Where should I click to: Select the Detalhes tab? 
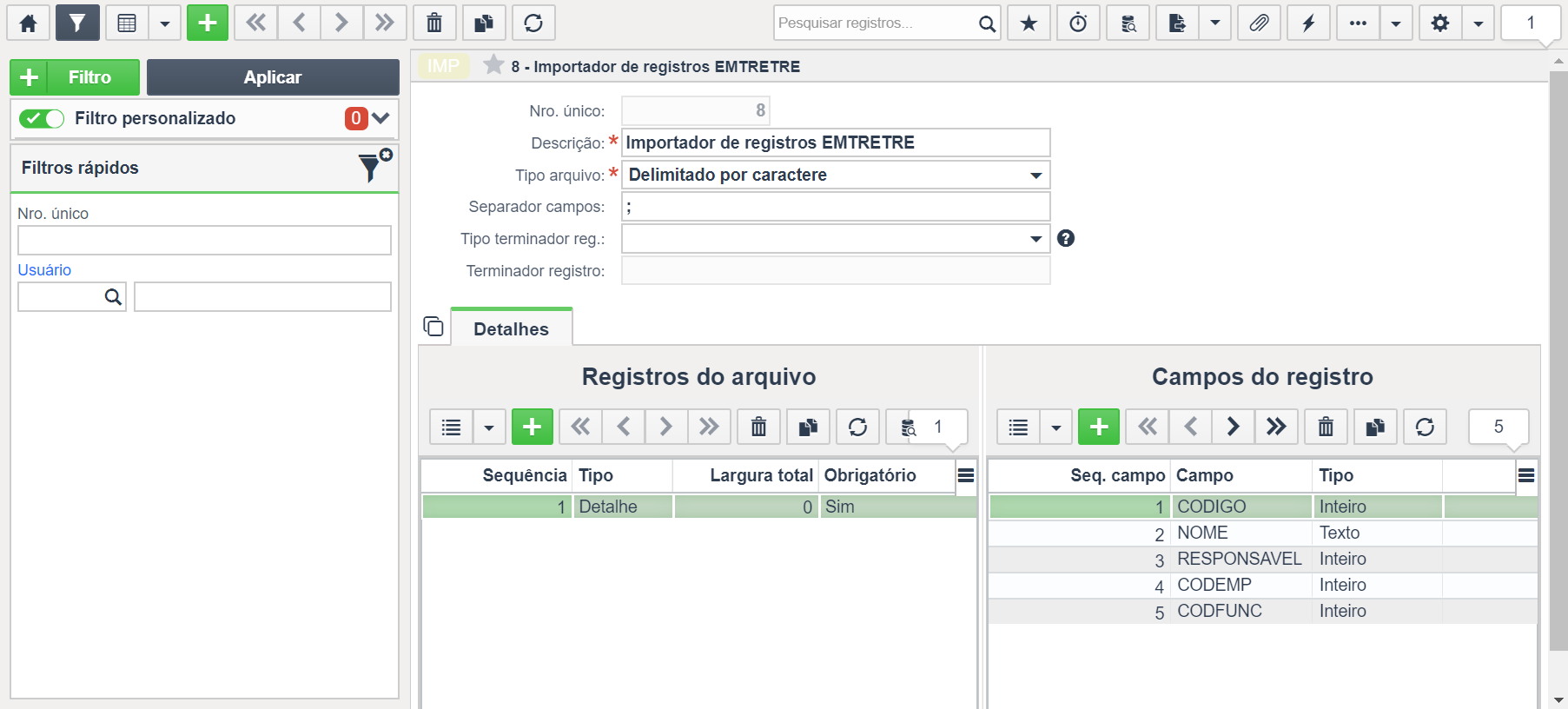click(512, 328)
